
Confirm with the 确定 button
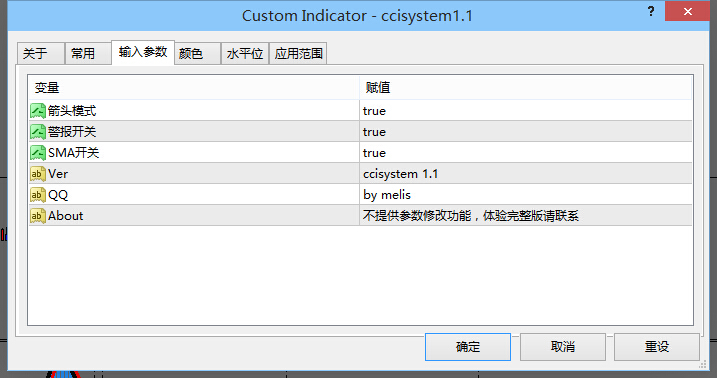468,347
